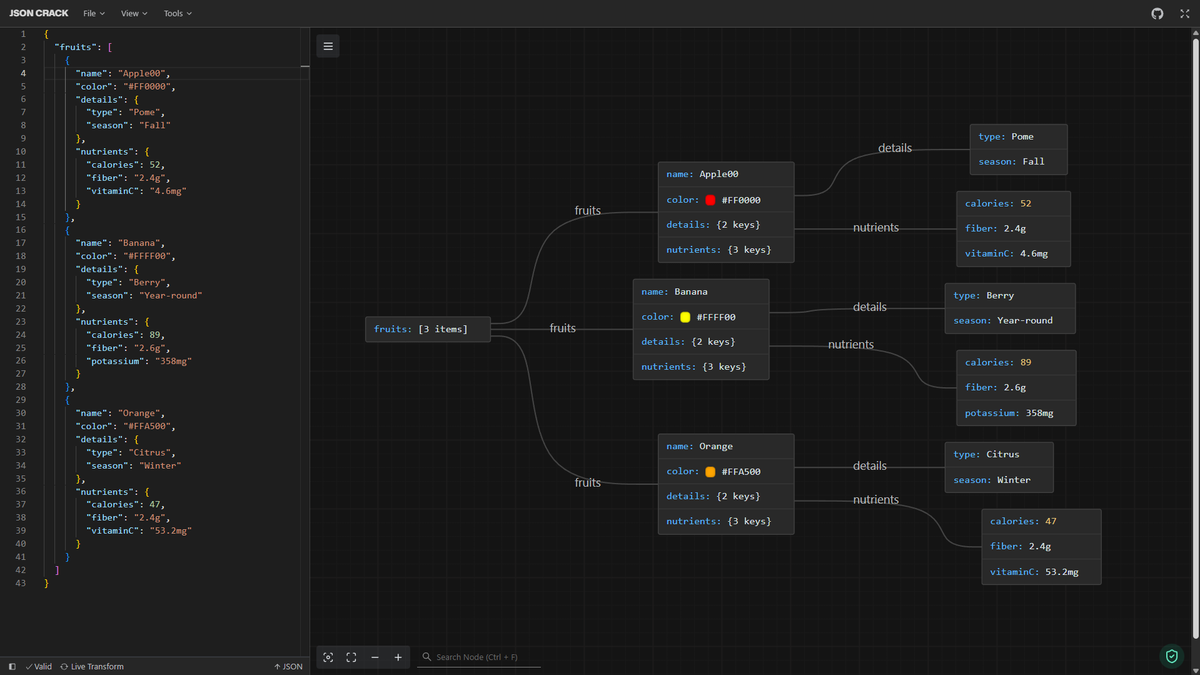This screenshot has width=1200, height=675.
Task: Open the Tools menu
Action: (x=177, y=13)
